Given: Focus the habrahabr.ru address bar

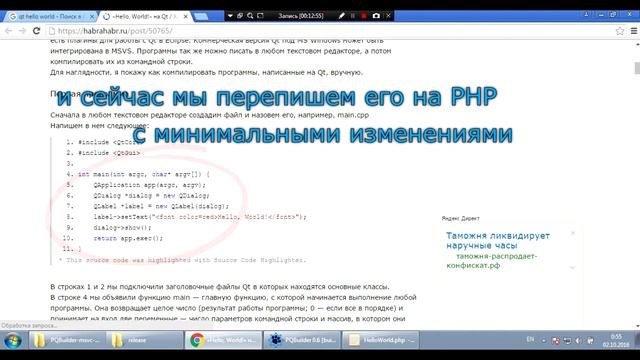Looking at the screenshot, I should pyautogui.click(x=327, y=31).
